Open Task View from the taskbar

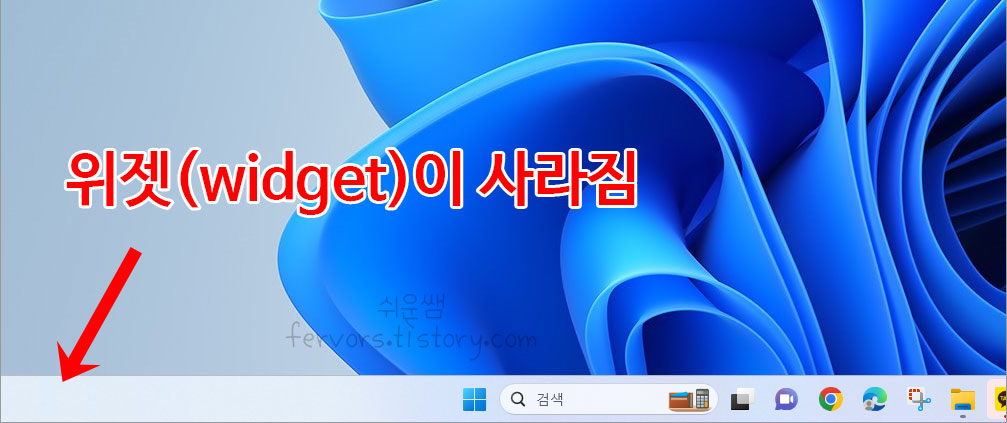point(742,399)
